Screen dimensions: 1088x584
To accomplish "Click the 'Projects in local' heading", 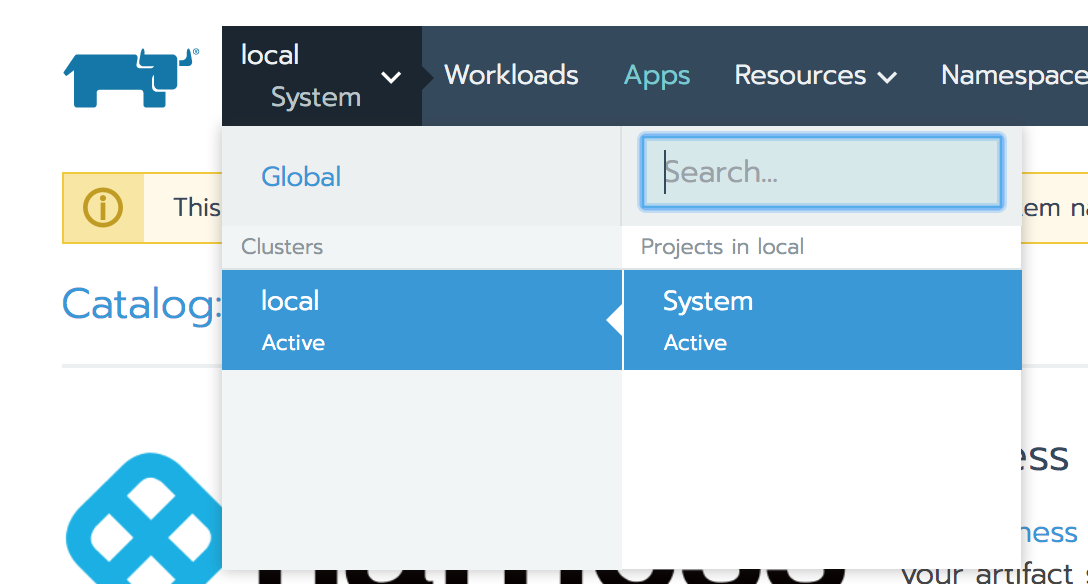I will (722, 247).
